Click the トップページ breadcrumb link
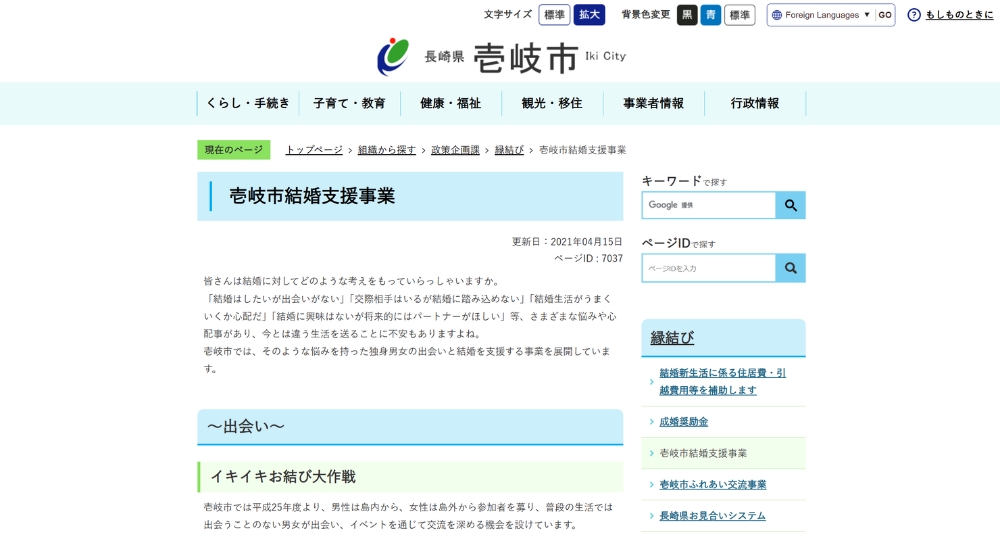This screenshot has width=1000, height=540. tap(314, 150)
